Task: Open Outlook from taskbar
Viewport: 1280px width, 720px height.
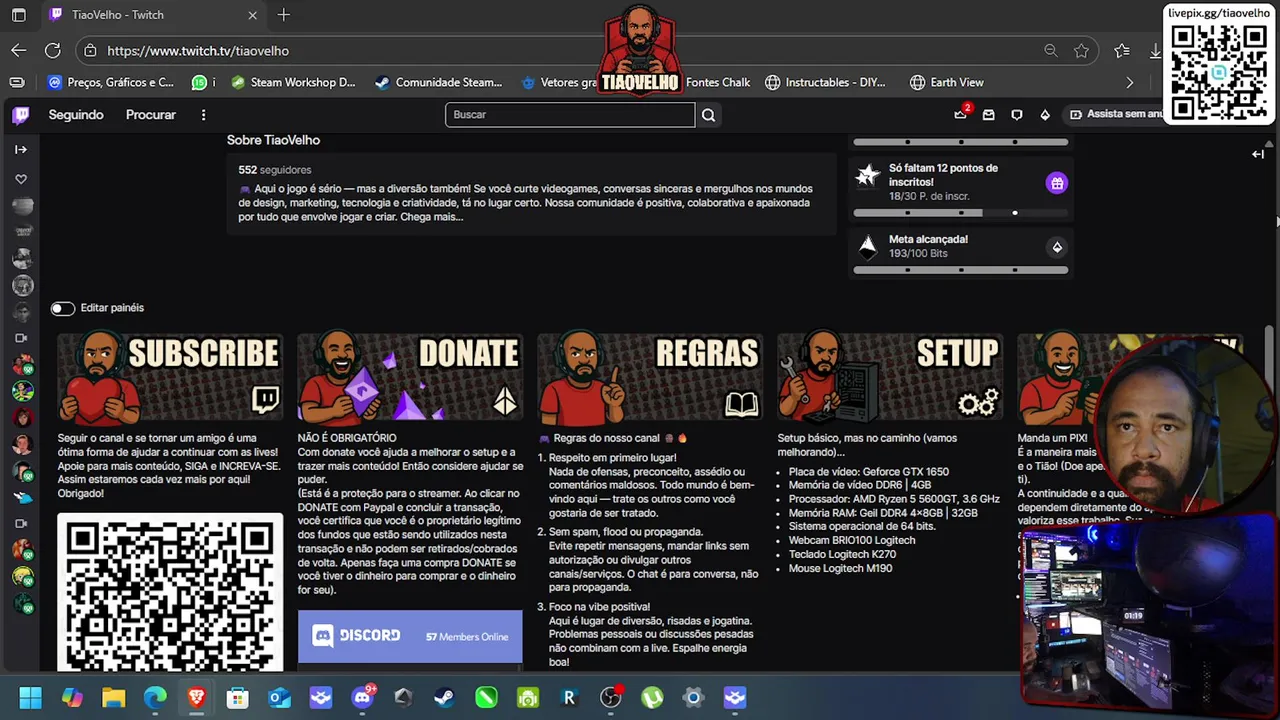Action: point(279,698)
